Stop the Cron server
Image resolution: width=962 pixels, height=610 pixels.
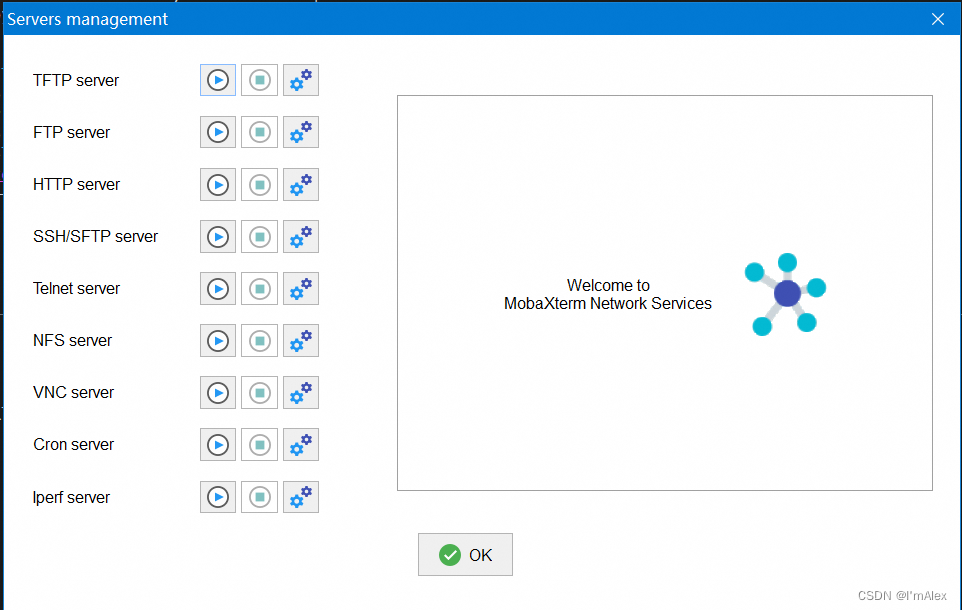coord(260,444)
